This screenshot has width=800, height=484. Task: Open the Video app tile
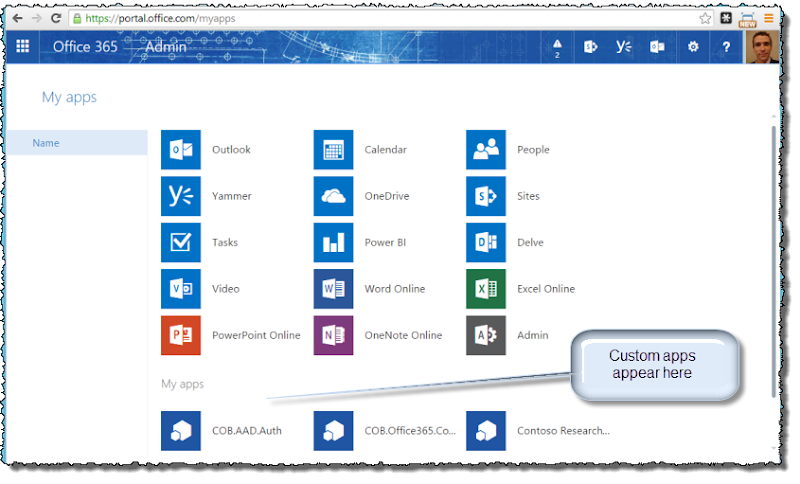tap(181, 289)
